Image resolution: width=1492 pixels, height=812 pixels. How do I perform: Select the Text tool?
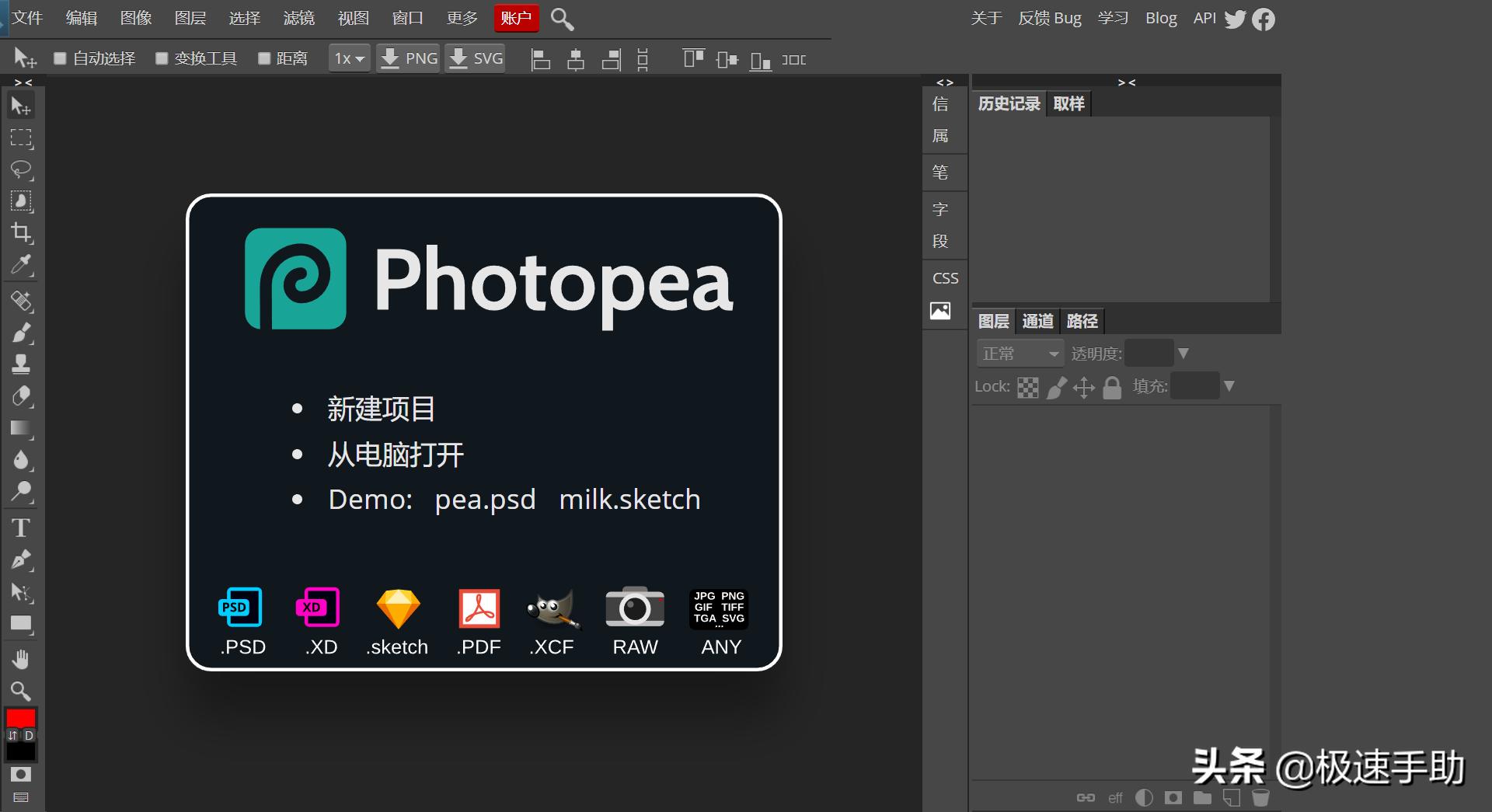point(21,528)
